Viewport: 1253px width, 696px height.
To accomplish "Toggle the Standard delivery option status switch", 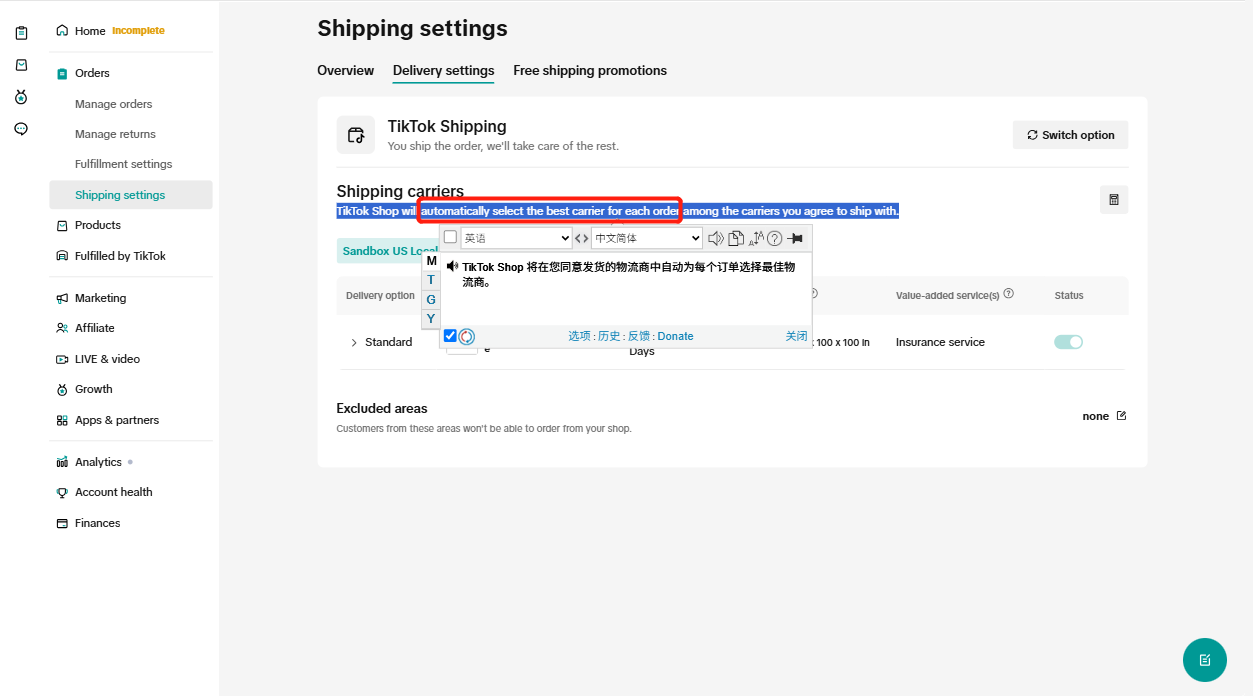I will click(x=1068, y=342).
